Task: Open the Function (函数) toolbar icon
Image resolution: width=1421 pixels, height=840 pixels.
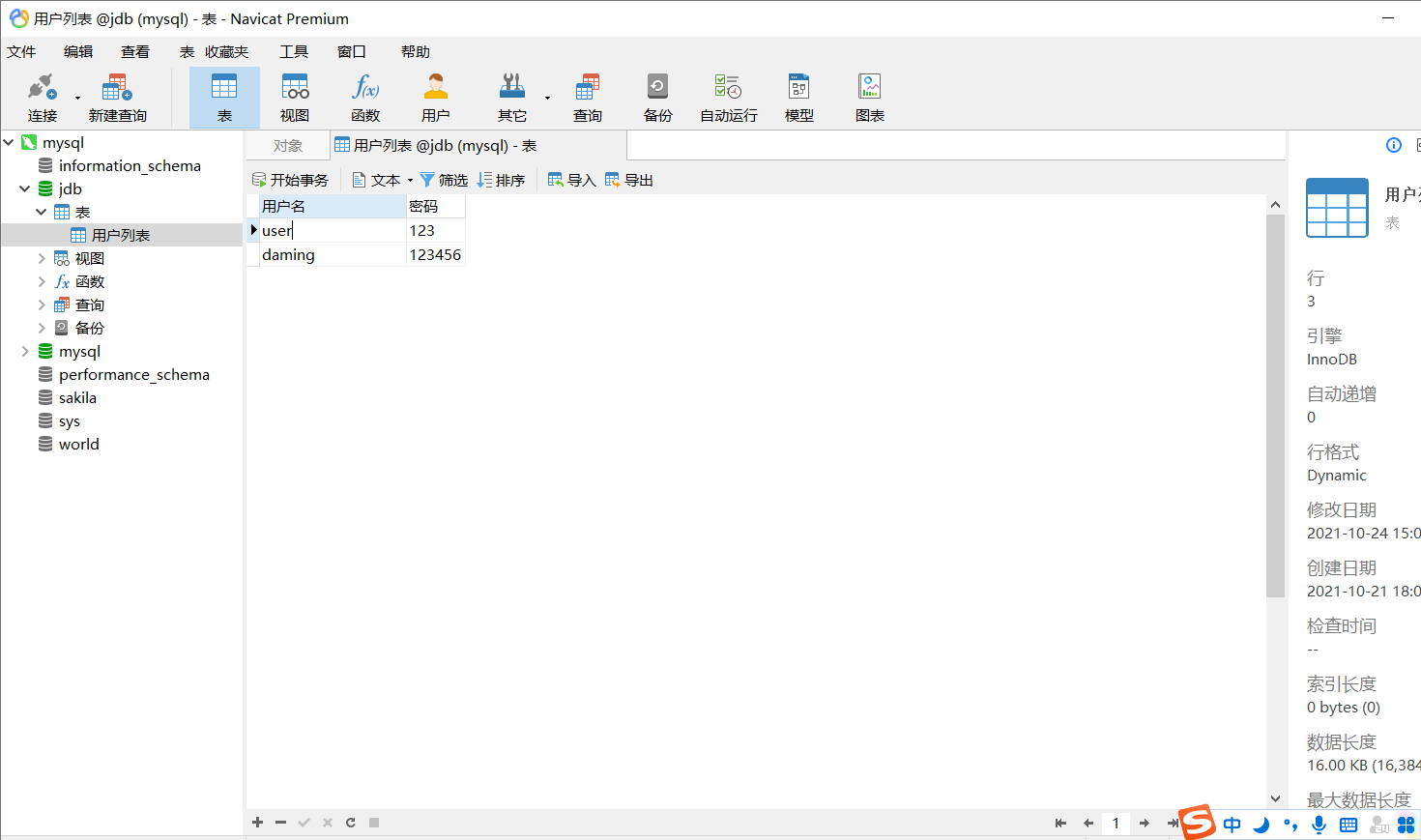Action: tap(365, 98)
